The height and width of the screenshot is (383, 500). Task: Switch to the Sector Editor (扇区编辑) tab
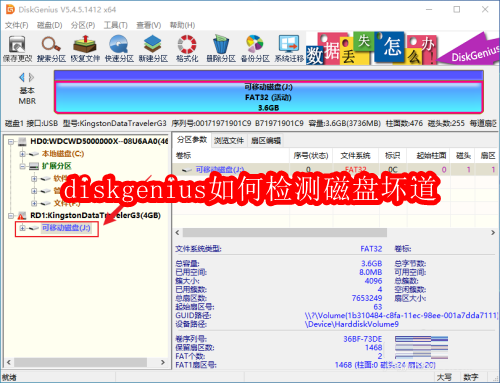point(266,141)
